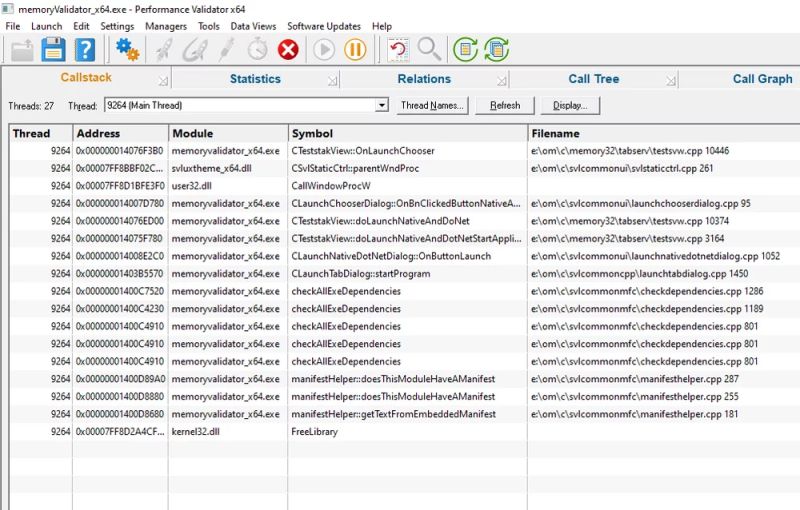Click the red undo-arrow clear data icon
The image size is (800, 510).
click(x=398, y=50)
